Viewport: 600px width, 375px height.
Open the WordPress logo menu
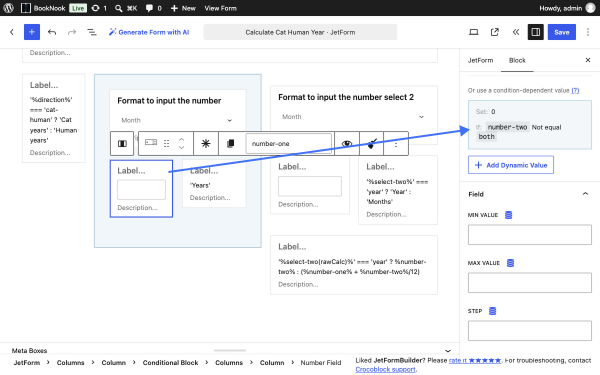pyautogui.click(x=8, y=8)
